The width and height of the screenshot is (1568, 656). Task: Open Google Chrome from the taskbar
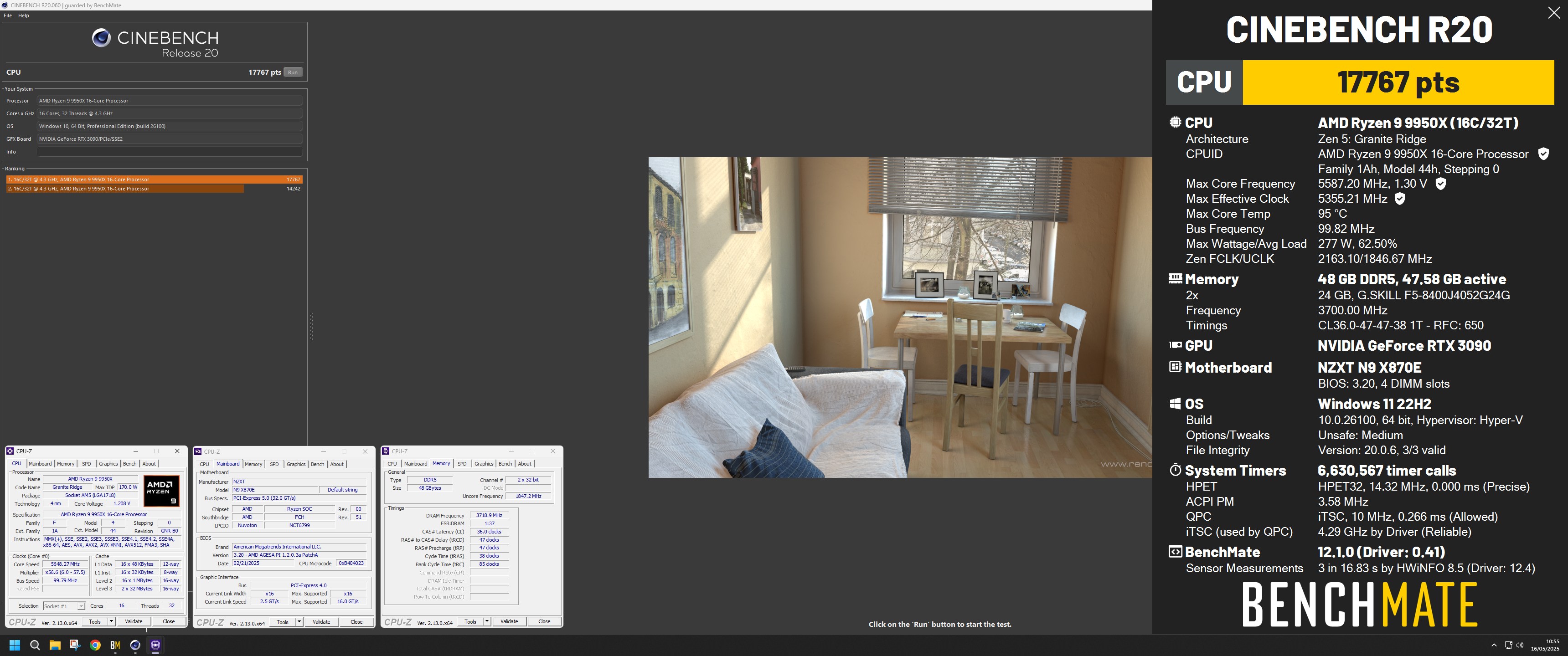click(95, 645)
